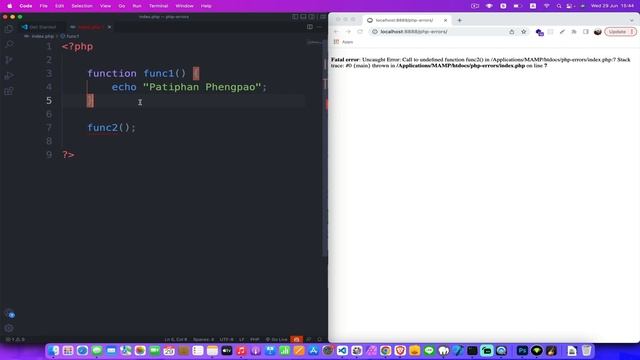Open the Ln, Col cursor position indicator
640x360 pixels.
(x=176, y=339)
